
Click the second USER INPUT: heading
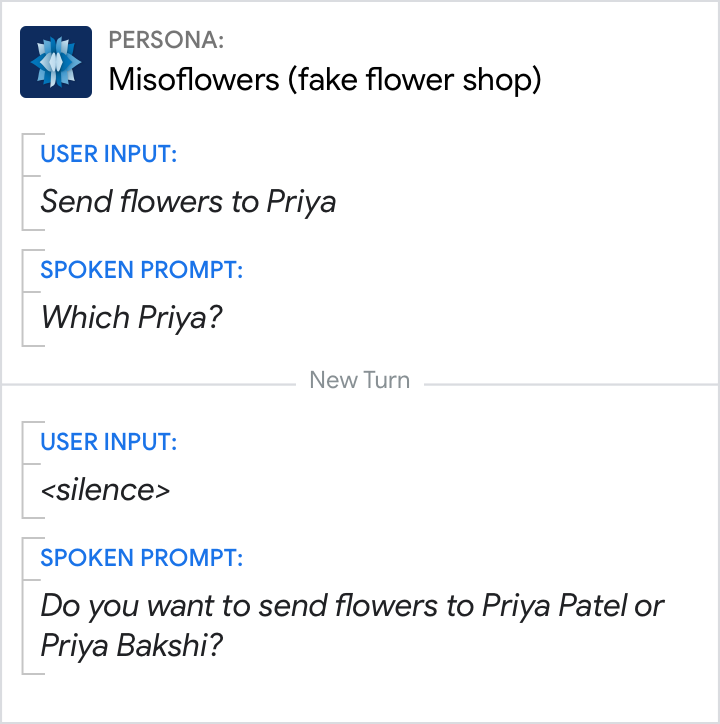[109, 442]
